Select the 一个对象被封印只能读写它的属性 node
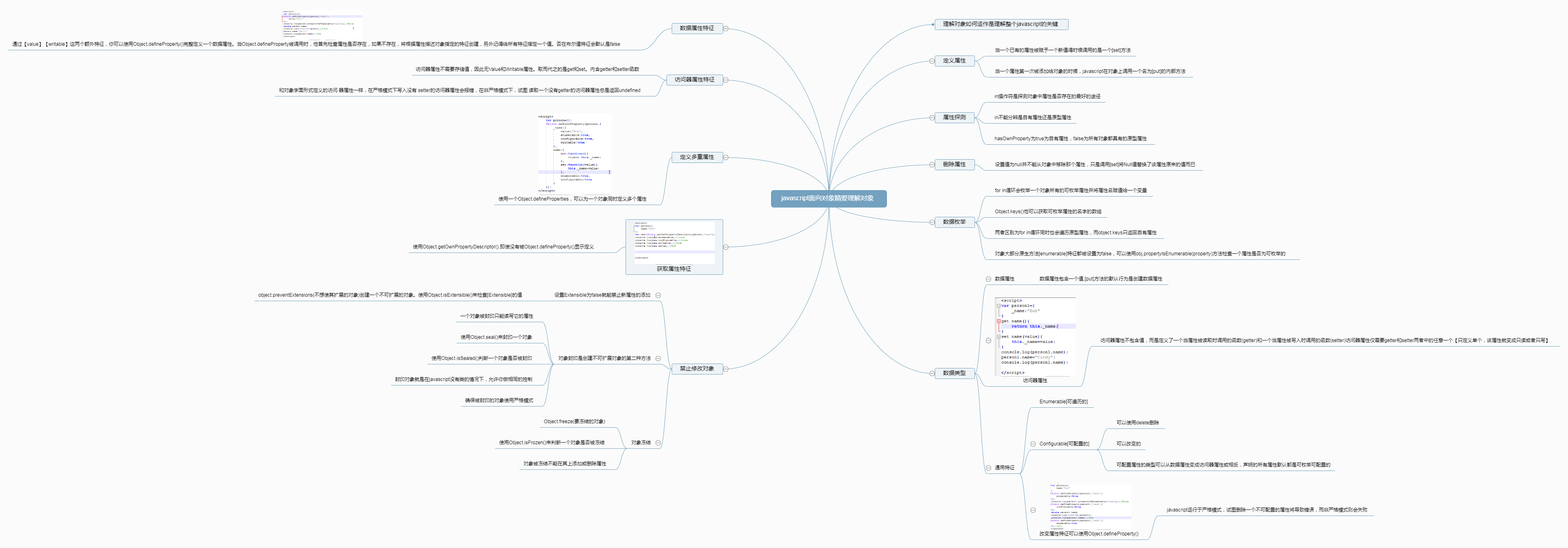This screenshot has width=1568, height=548. (496, 317)
